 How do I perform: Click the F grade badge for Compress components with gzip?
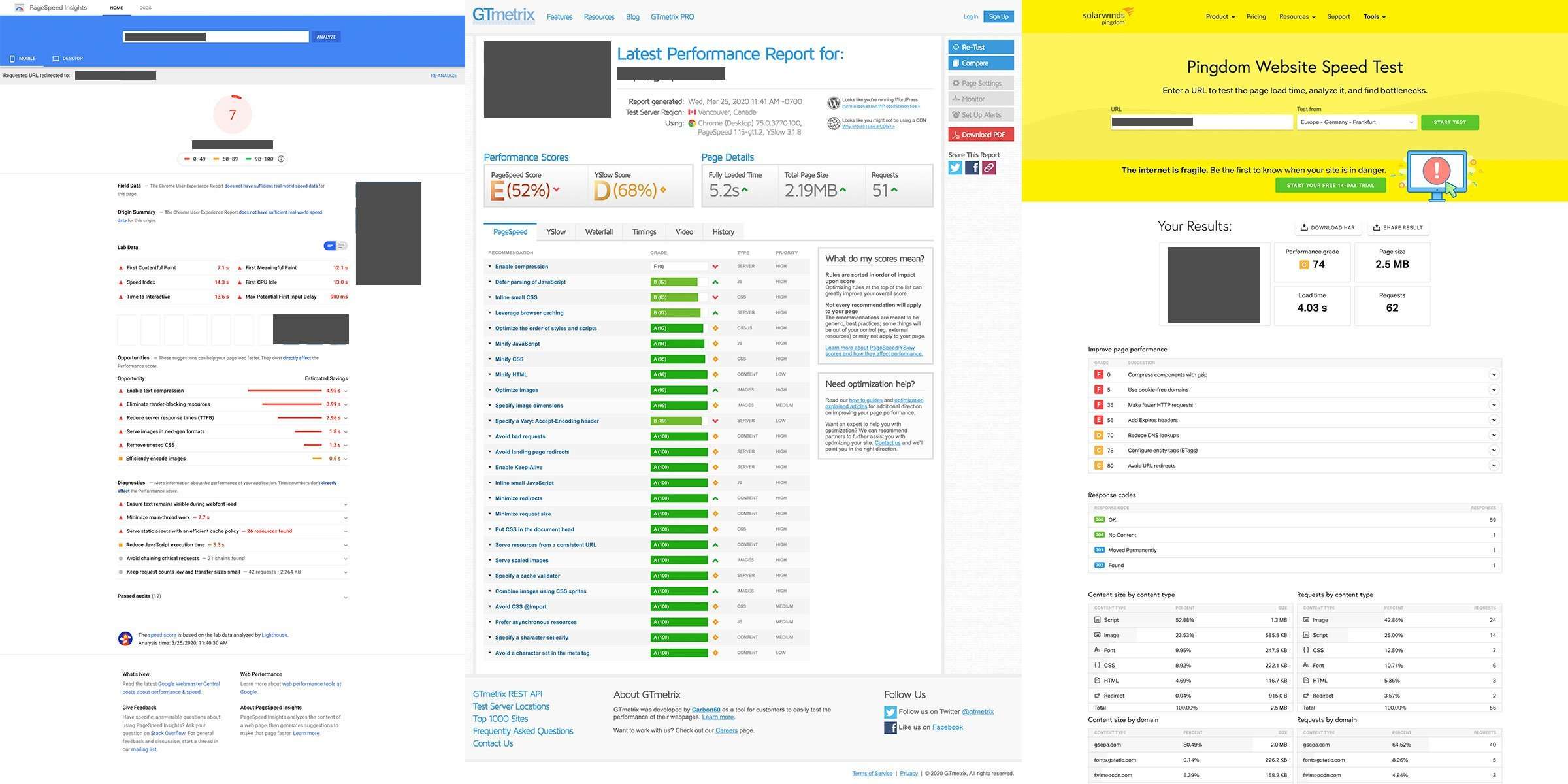(x=1099, y=374)
